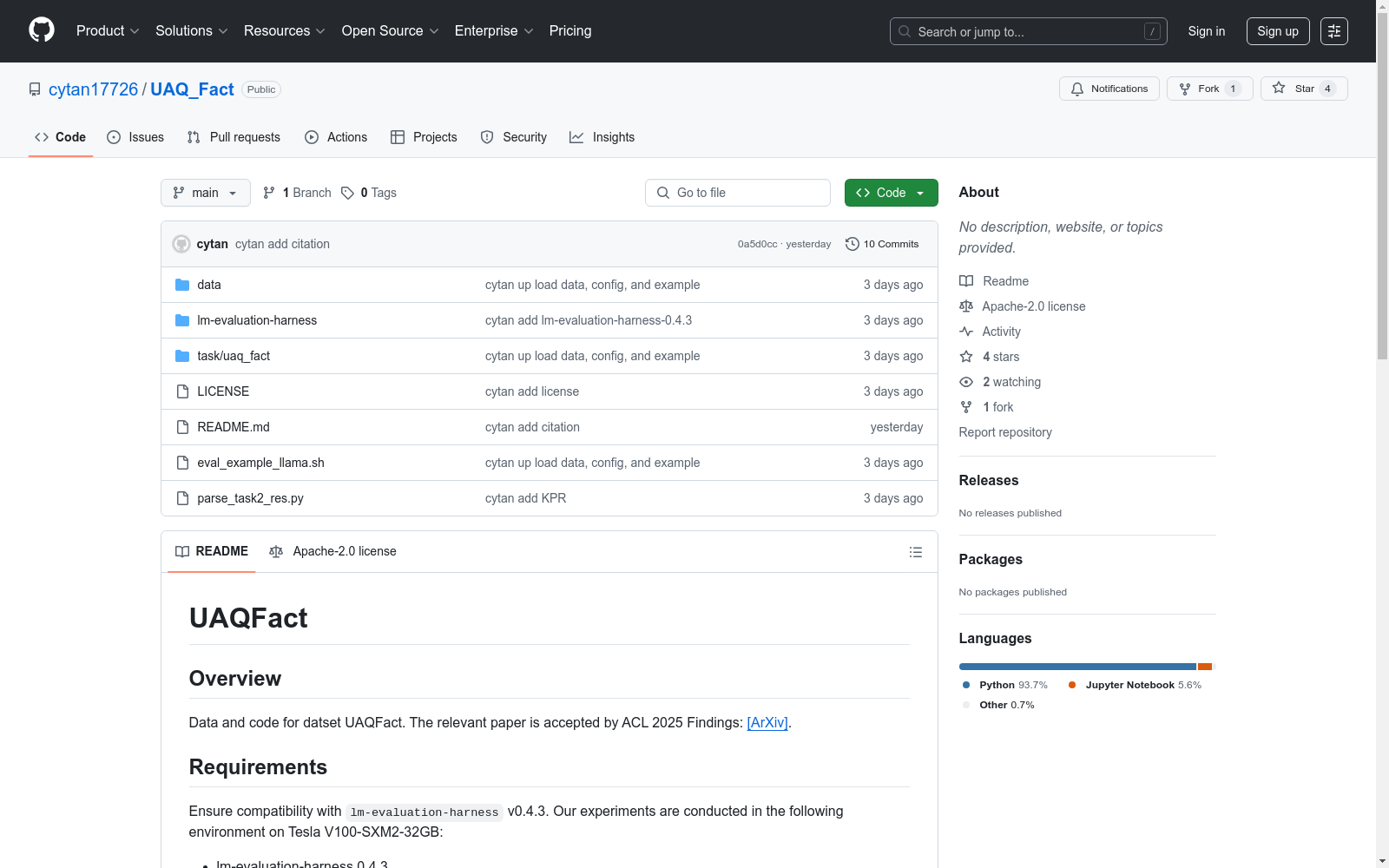
Task: Click the Search or jump to field
Action: pos(1029,31)
